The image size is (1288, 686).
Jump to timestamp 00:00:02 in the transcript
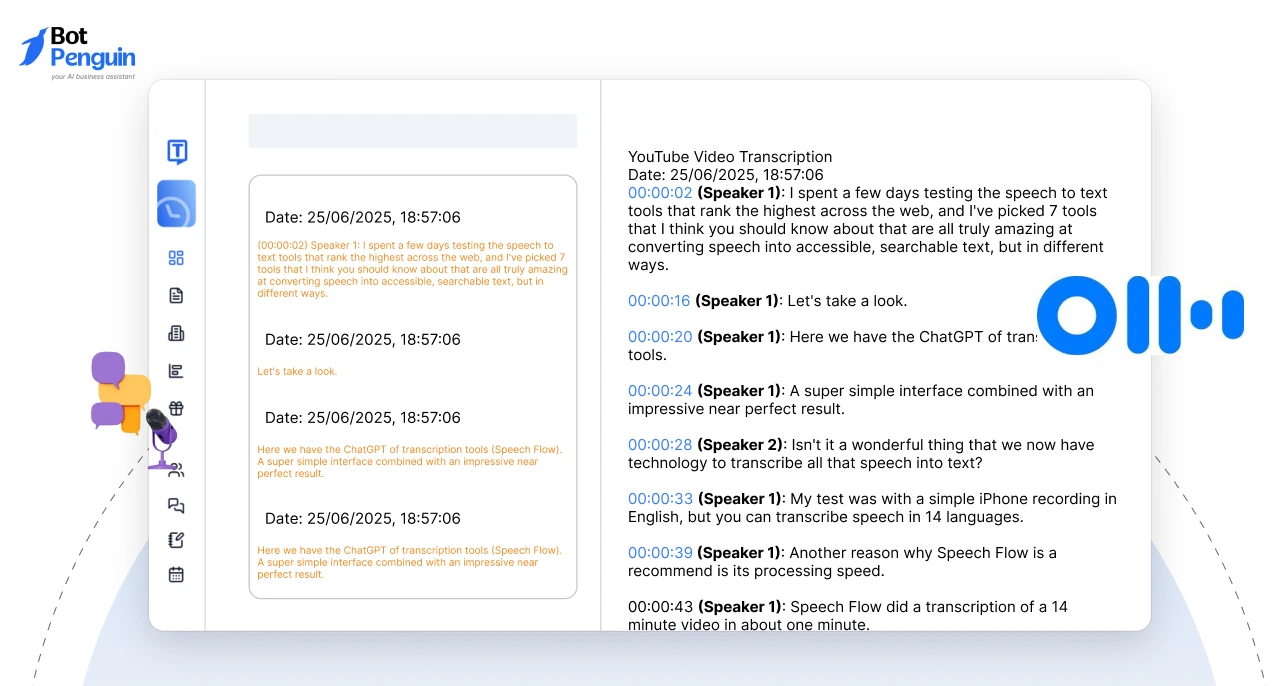point(661,192)
